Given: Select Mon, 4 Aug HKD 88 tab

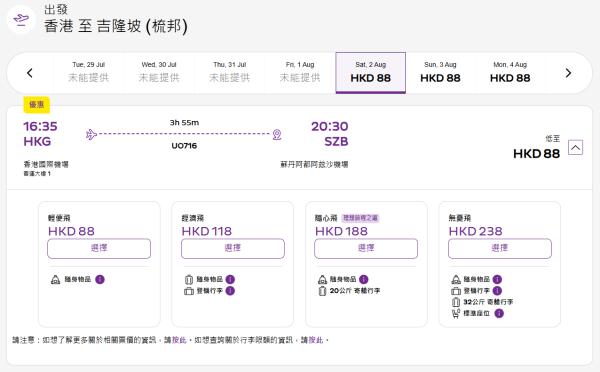Looking at the screenshot, I should coord(510,72).
